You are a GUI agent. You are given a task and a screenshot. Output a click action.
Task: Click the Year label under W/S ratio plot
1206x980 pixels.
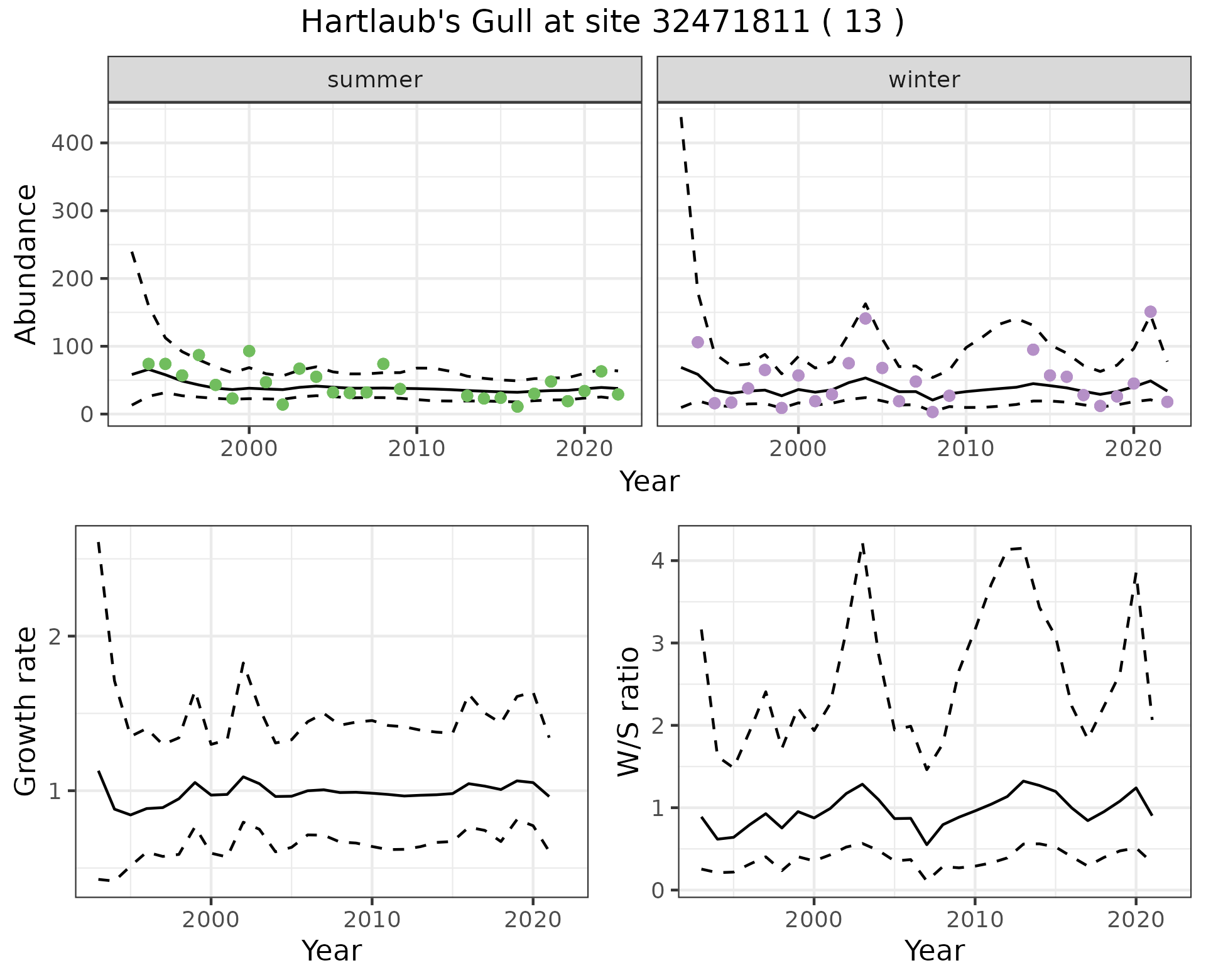click(x=934, y=950)
